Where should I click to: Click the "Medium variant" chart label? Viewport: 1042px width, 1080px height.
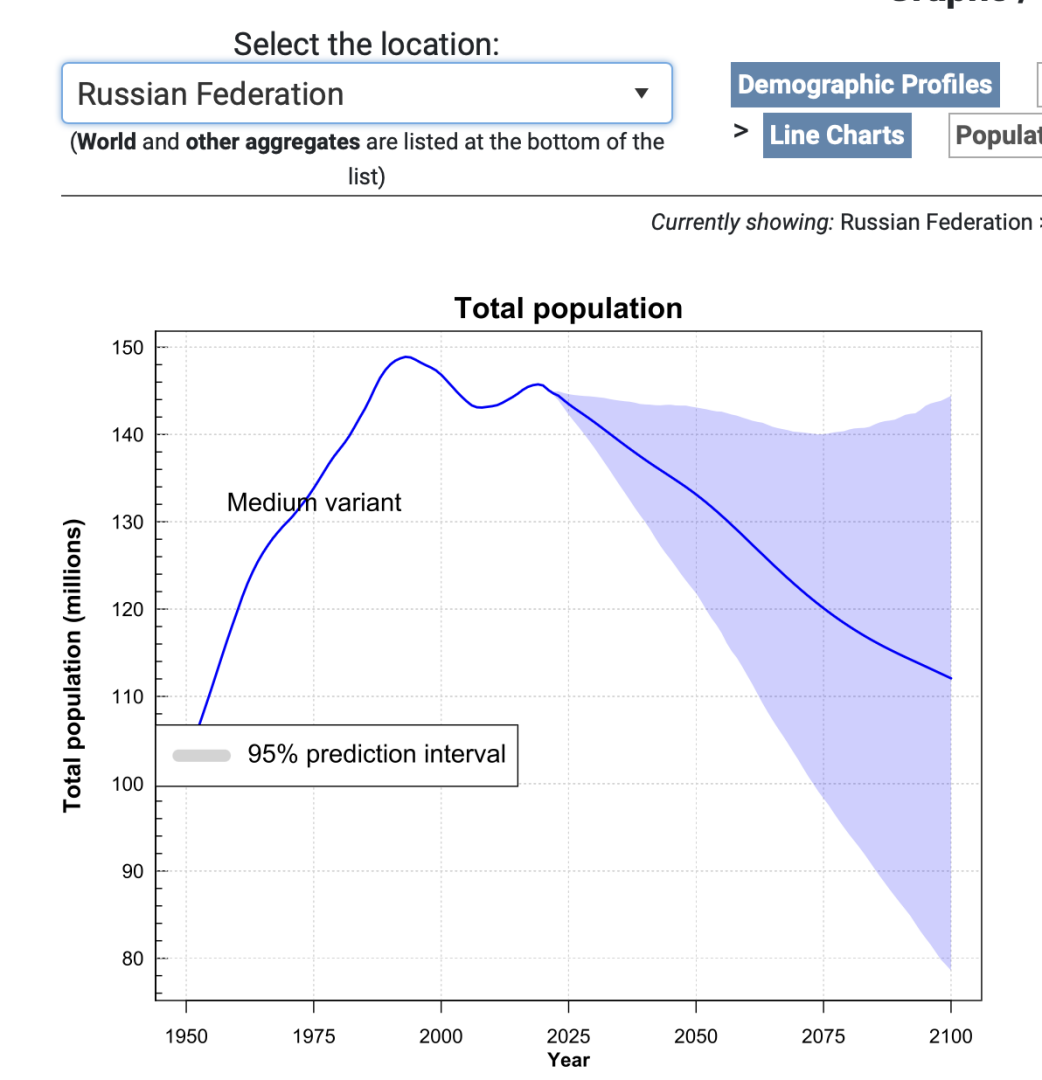click(314, 502)
